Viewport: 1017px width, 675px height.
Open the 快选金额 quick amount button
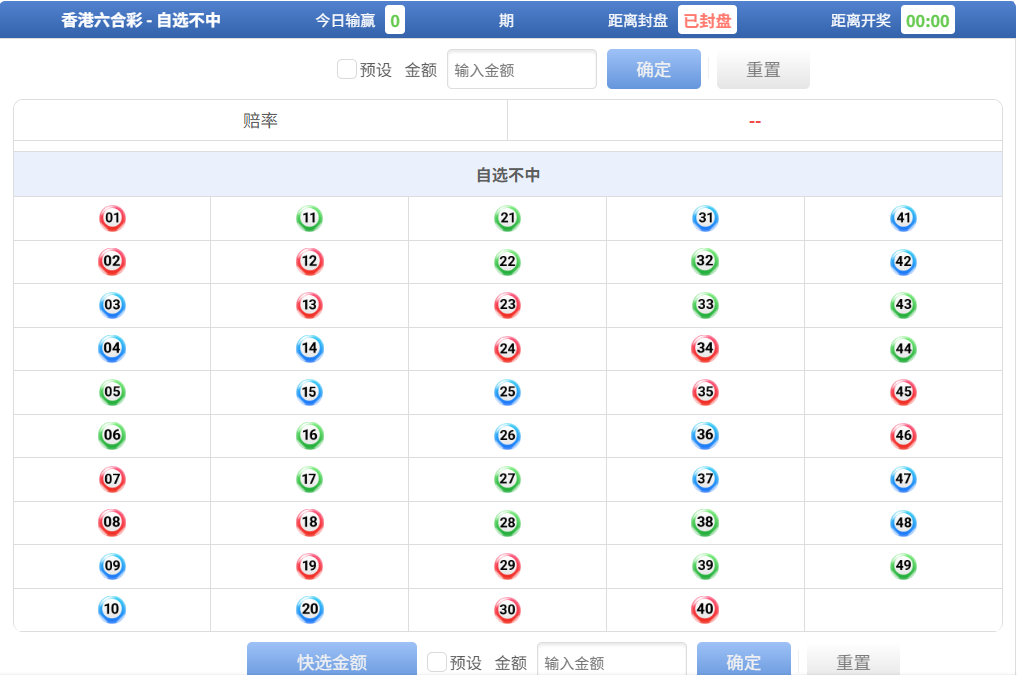[332, 661]
